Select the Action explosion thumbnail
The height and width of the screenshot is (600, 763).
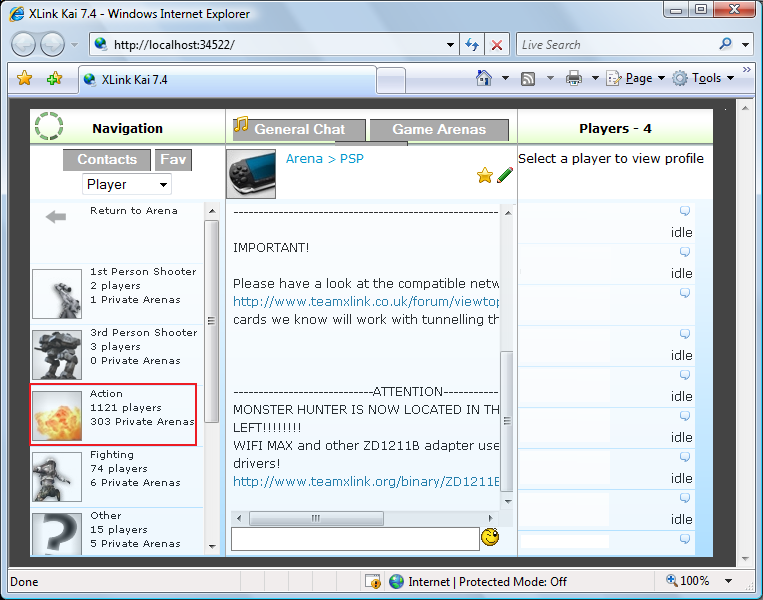pos(57,416)
